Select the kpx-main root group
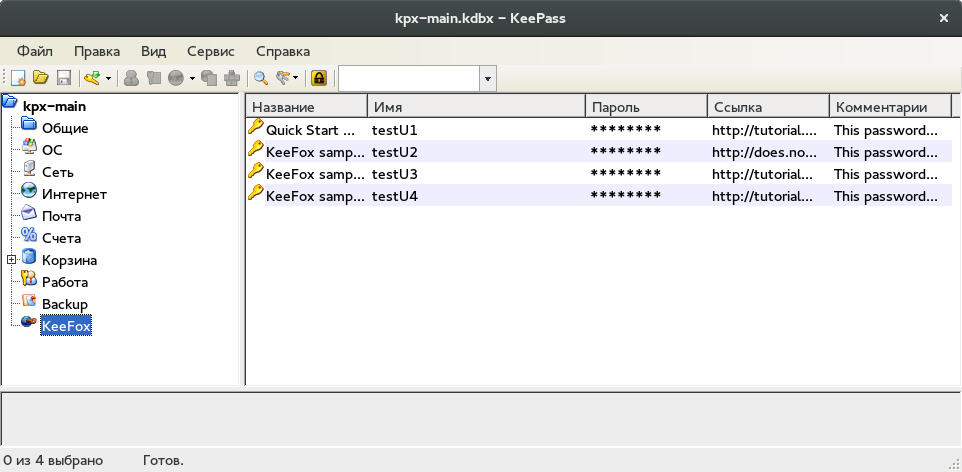The height and width of the screenshot is (472, 962). click(54, 106)
